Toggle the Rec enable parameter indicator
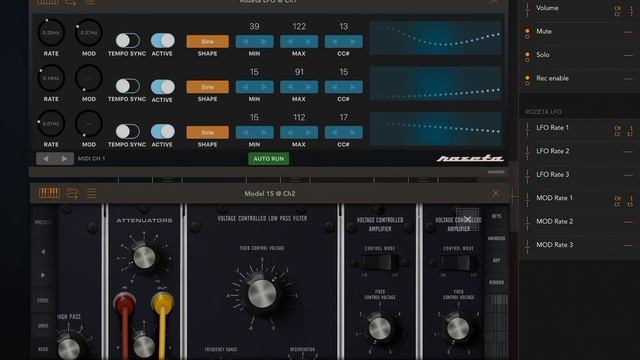 click(527, 80)
